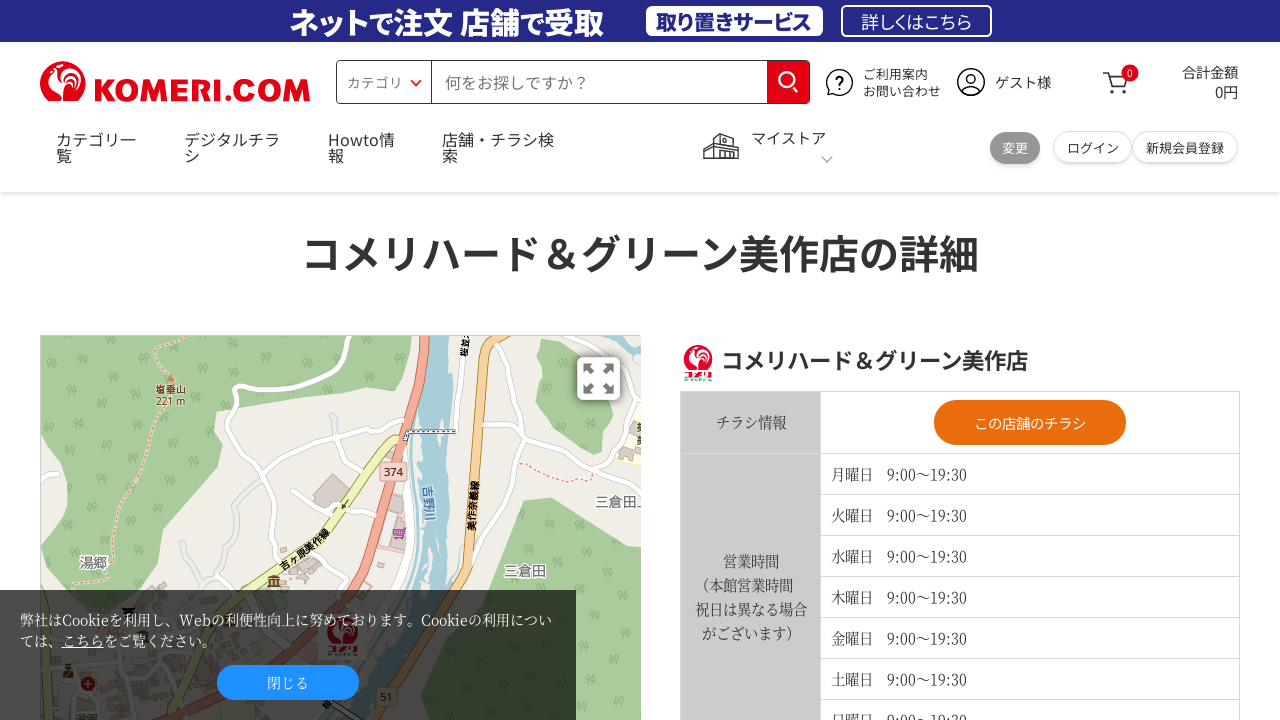This screenshot has height=720, width=1280.
Task: Click the search input field
Action: point(598,82)
